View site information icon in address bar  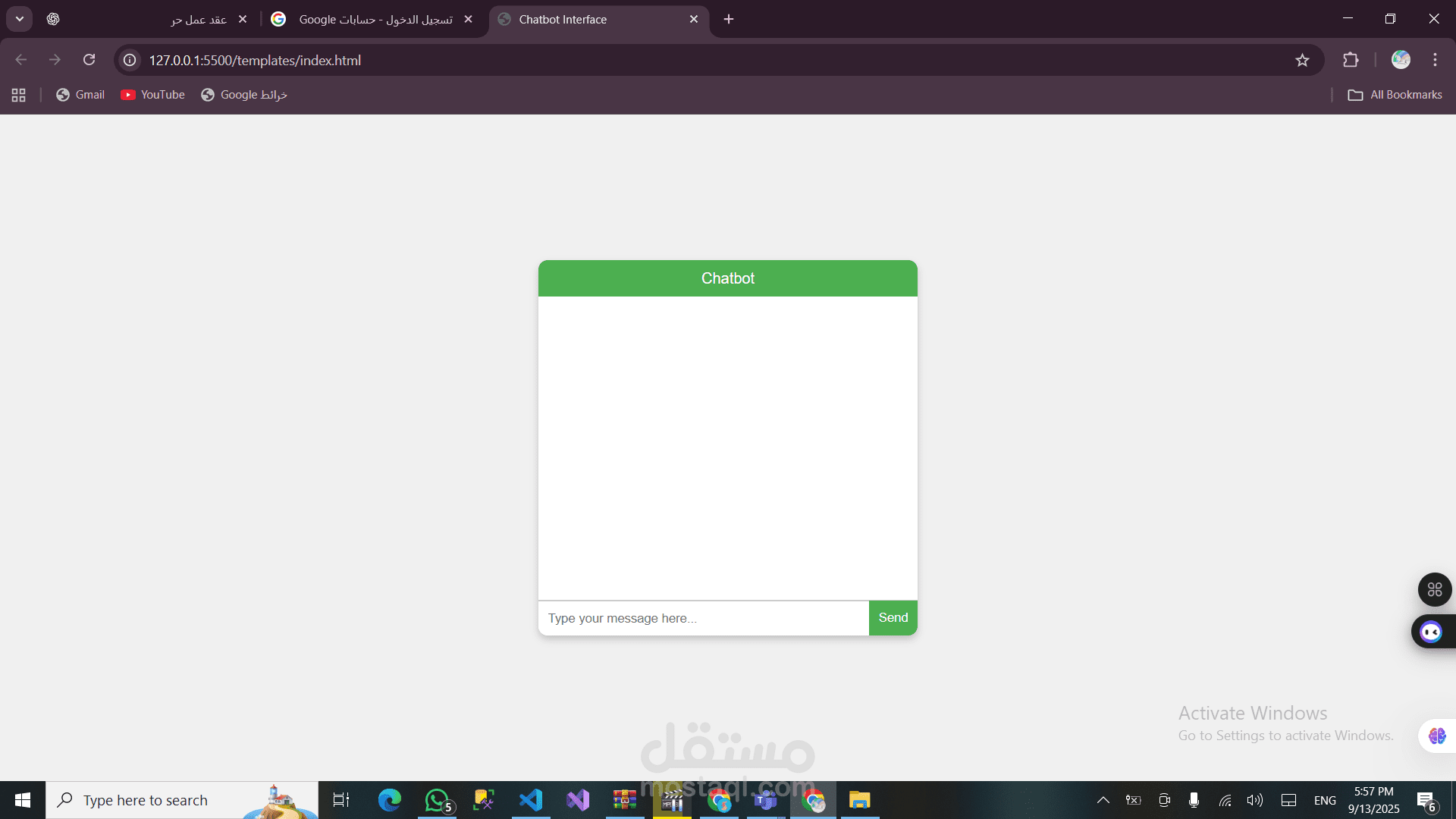click(130, 60)
